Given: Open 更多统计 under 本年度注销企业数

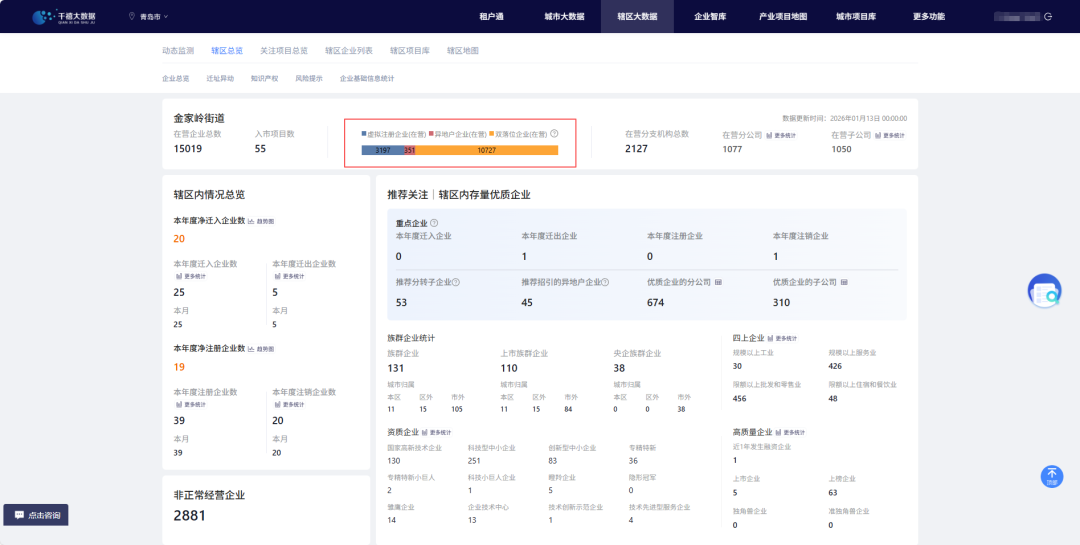Looking at the screenshot, I should coord(289,404).
